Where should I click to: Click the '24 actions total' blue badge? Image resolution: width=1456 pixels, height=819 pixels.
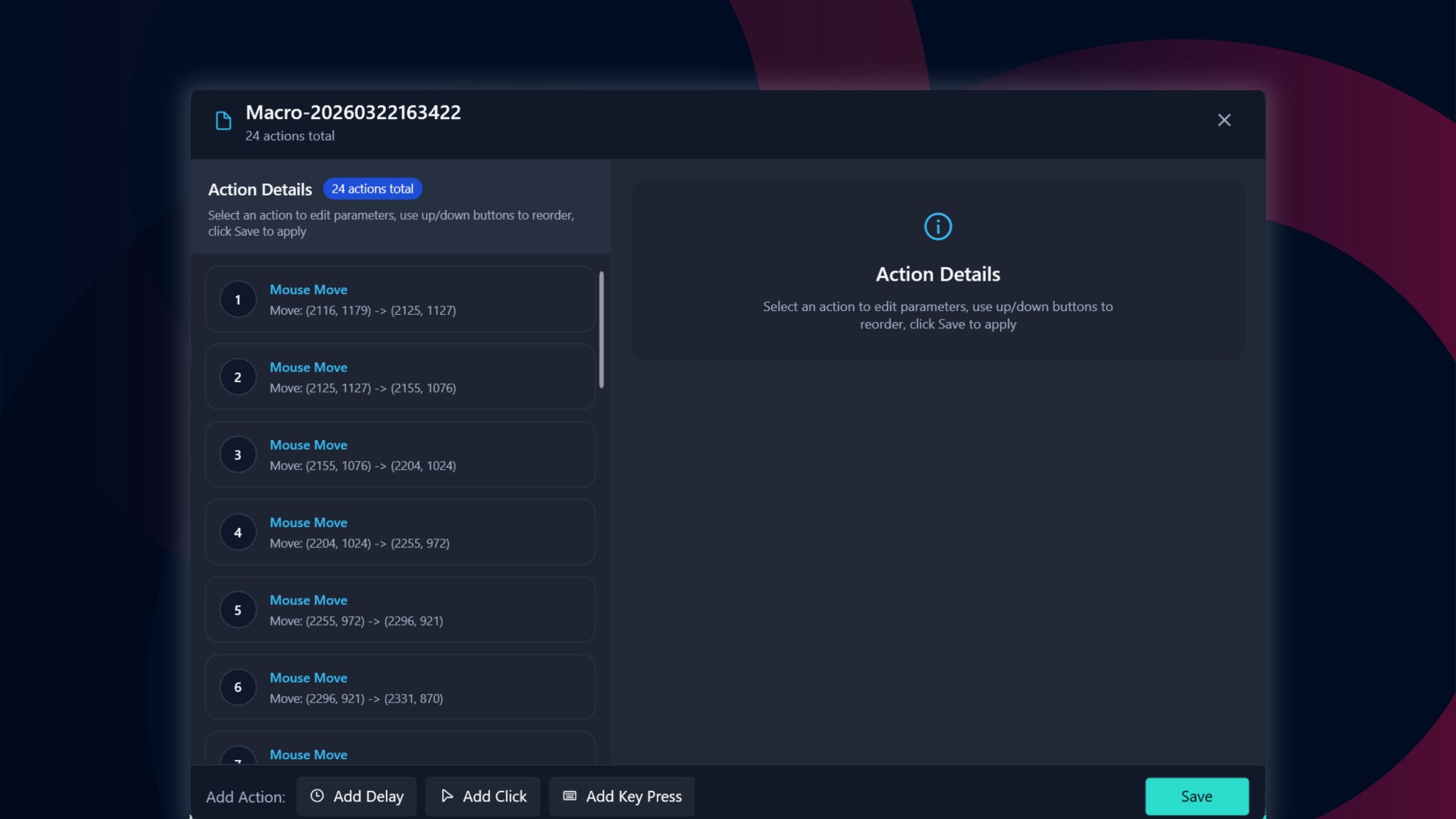point(372,189)
